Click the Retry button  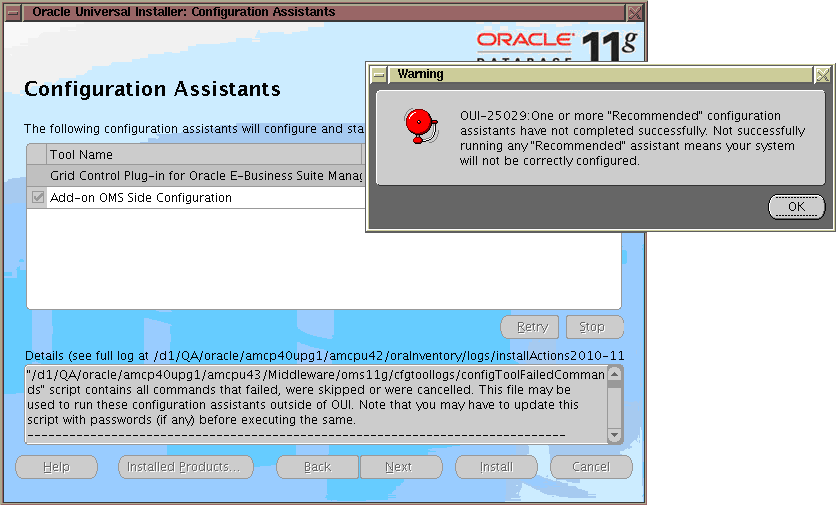tap(529, 327)
